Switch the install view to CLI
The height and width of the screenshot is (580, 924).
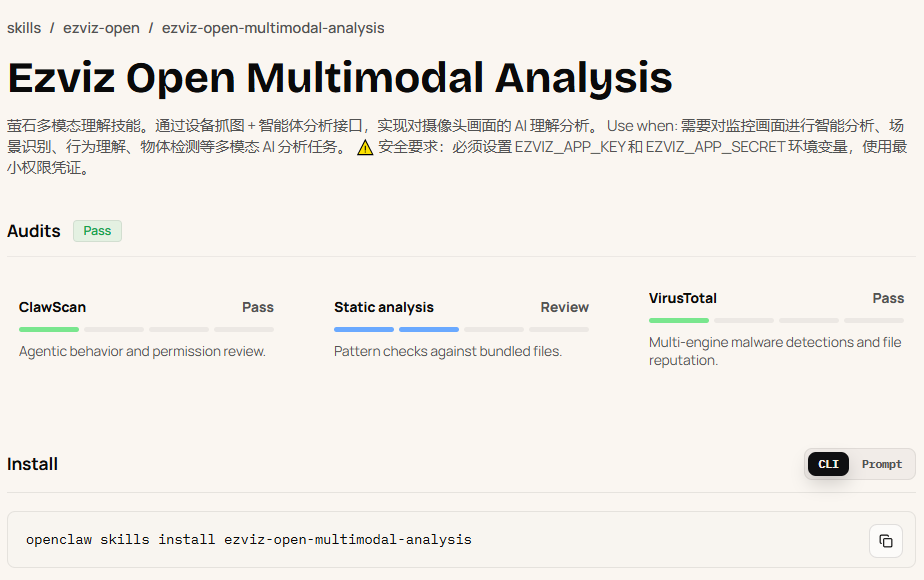[828, 464]
